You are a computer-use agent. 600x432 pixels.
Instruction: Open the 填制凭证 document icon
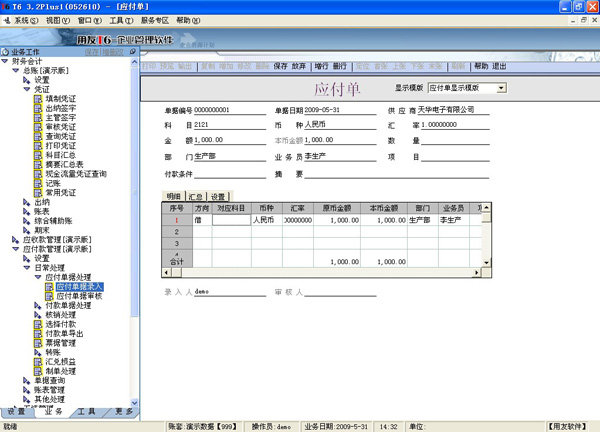tap(38, 99)
